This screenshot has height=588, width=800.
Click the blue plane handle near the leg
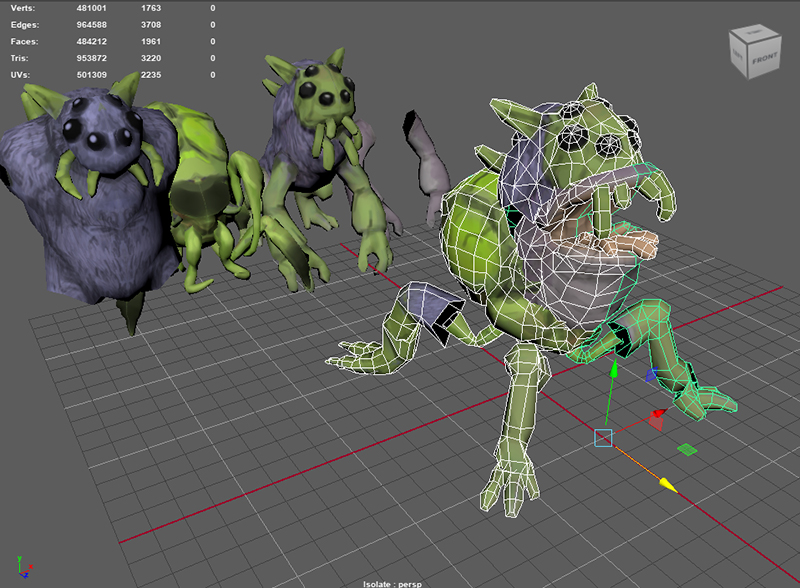coord(652,377)
